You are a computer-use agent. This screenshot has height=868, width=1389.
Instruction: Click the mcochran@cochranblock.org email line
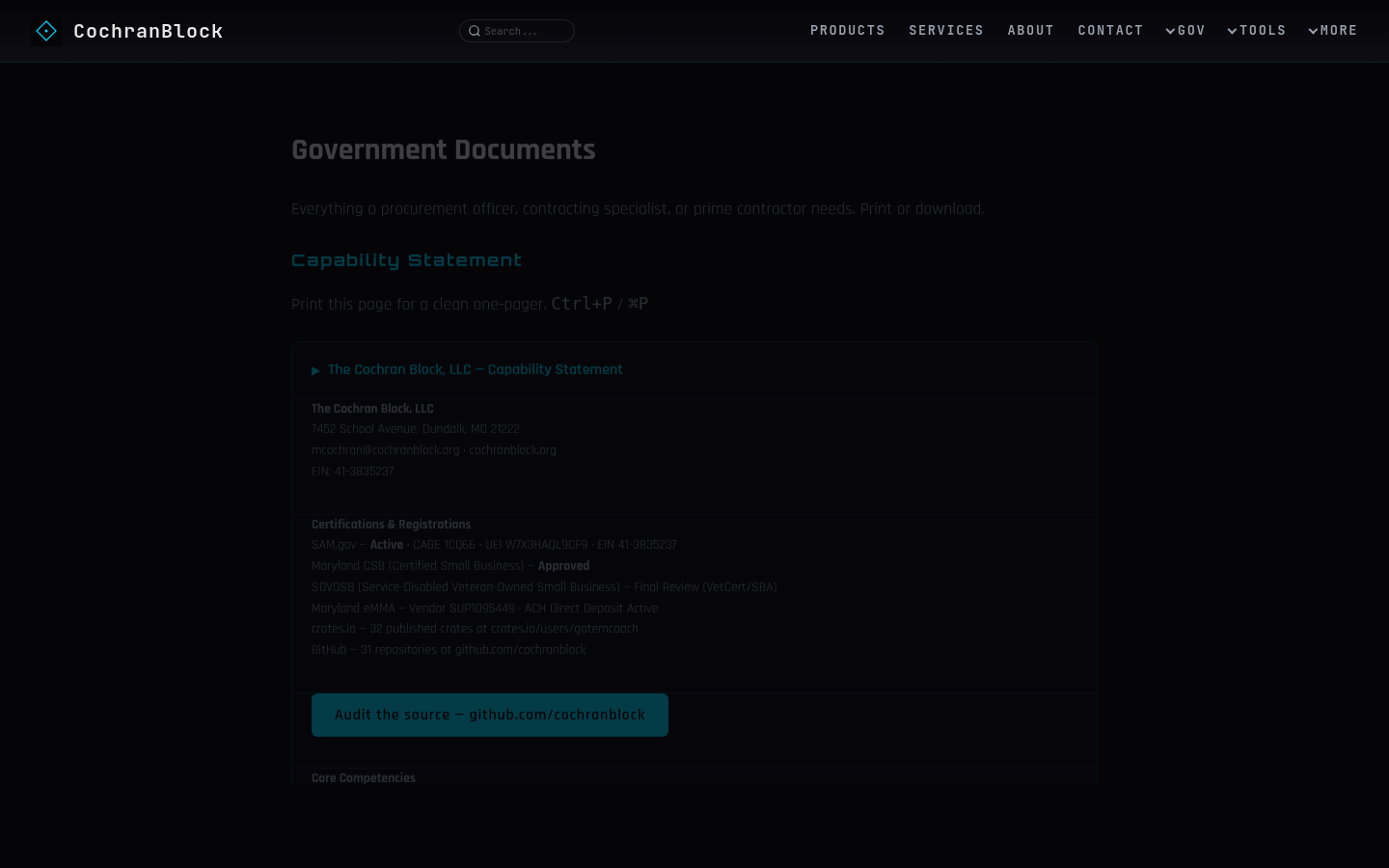434,450
